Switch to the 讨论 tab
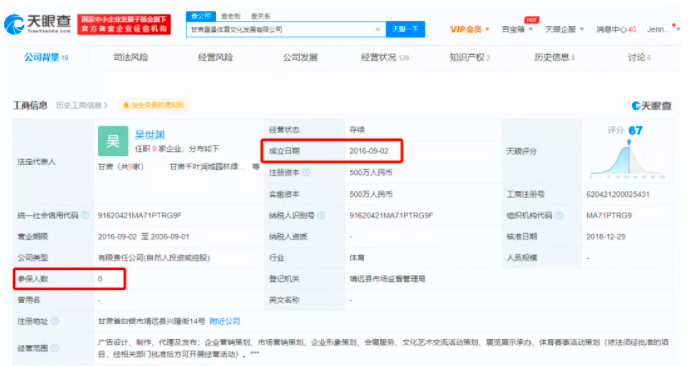 pyautogui.click(x=639, y=58)
